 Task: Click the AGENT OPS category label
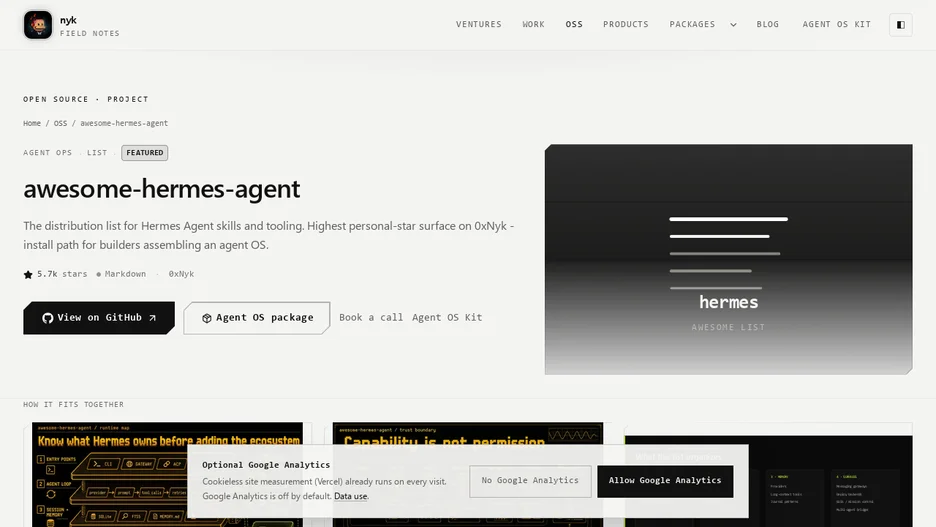click(48, 153)
